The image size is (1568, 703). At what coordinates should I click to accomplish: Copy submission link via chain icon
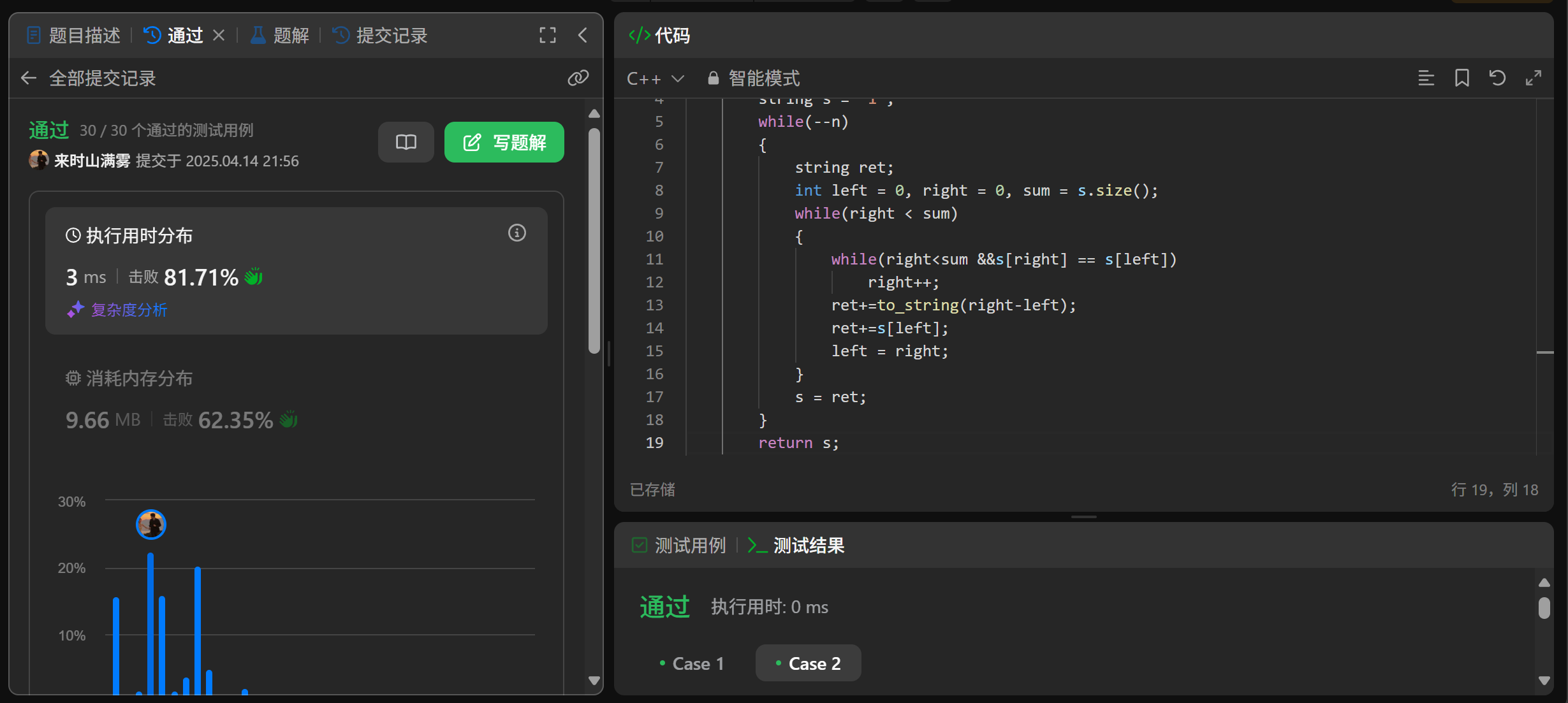tap(578, 78)
